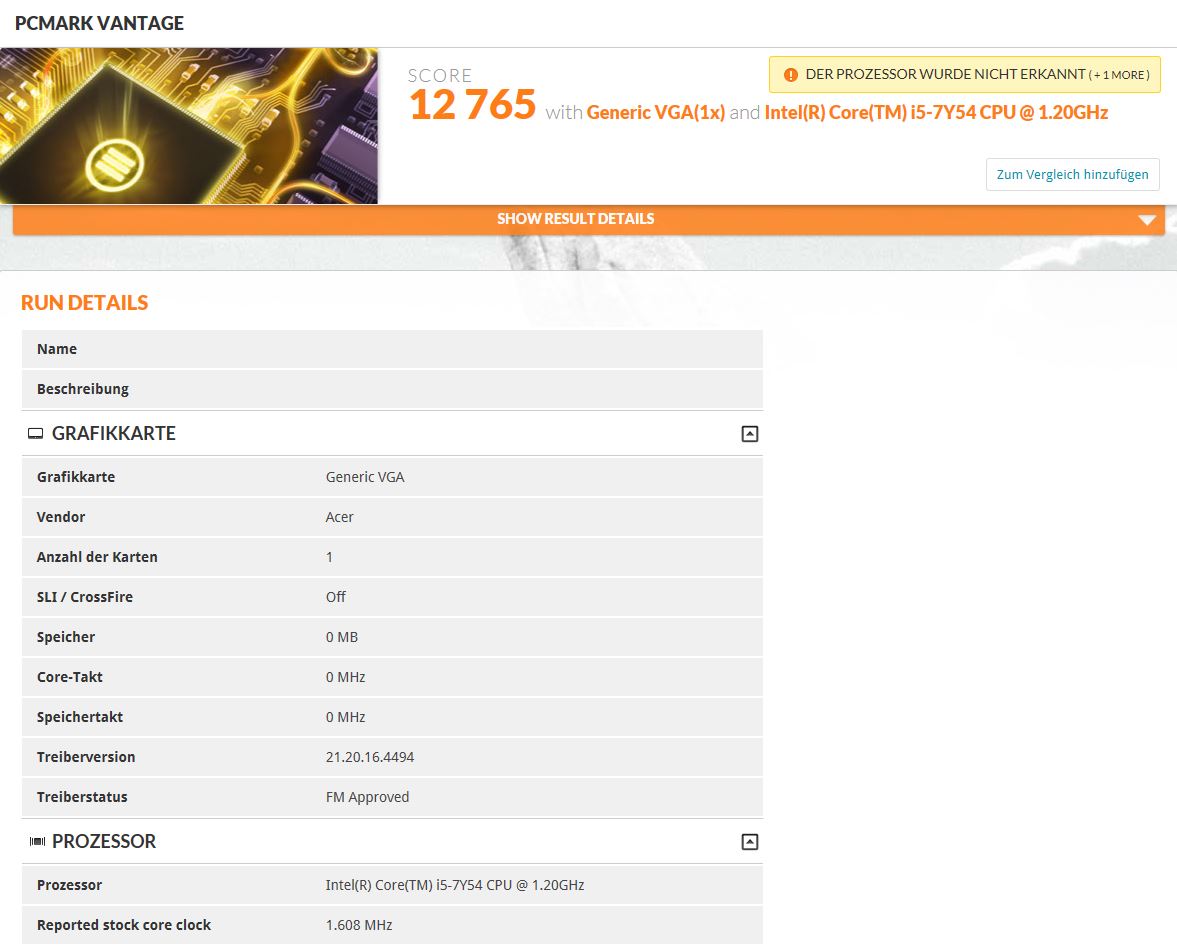Image resolution: width=1177 pixels, height=945 pixels.
Task: Click driver version '21.20.16.4494'
Action: [x=369, y=757]
